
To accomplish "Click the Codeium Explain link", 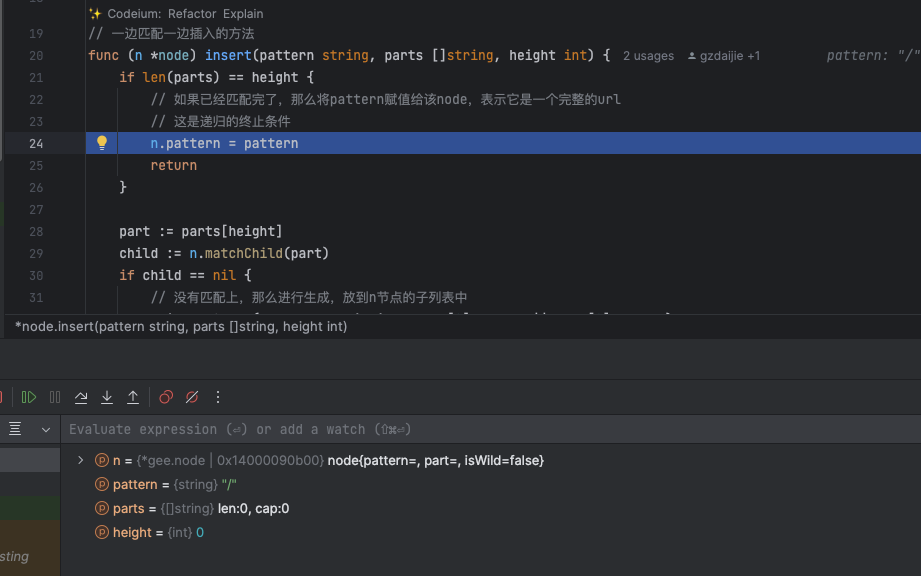I will 243,14.
